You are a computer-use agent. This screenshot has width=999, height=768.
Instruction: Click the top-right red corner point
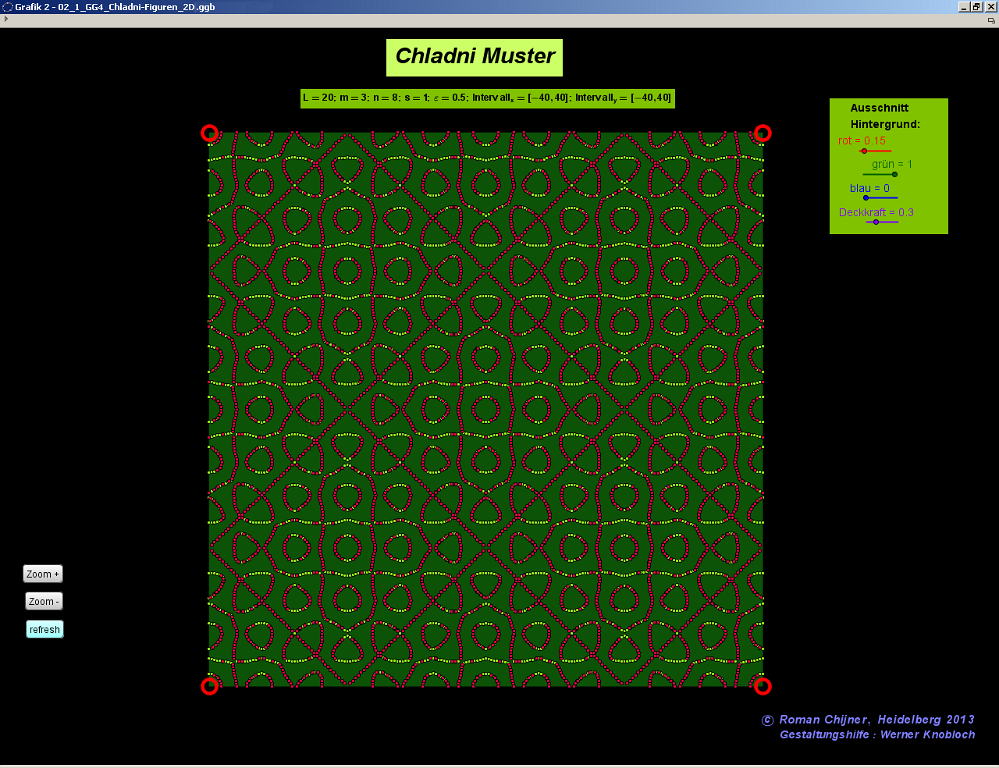pyautogui.click(x=763, y=132)
